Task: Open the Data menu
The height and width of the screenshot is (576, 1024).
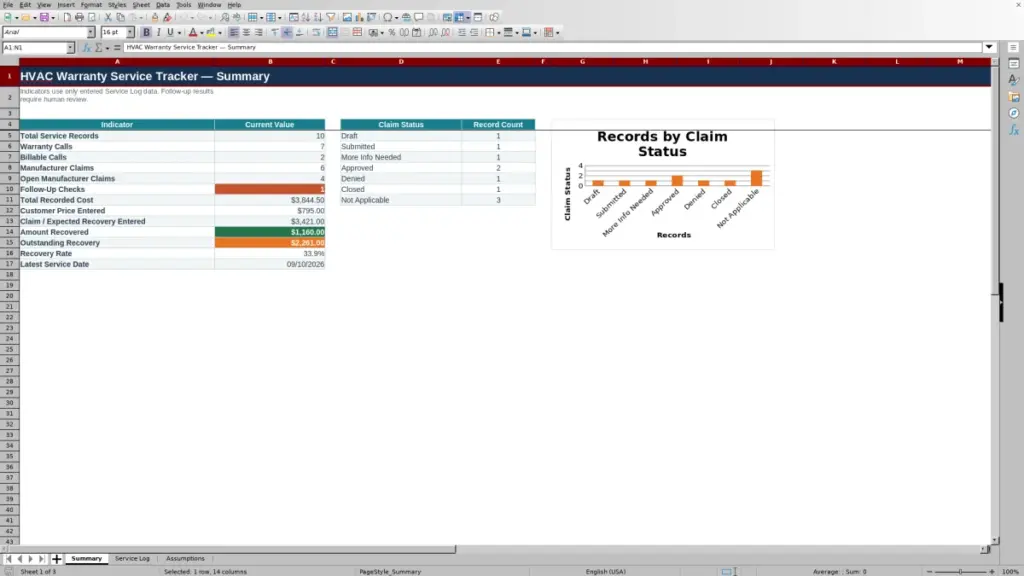Action: [x=163, y=5]
